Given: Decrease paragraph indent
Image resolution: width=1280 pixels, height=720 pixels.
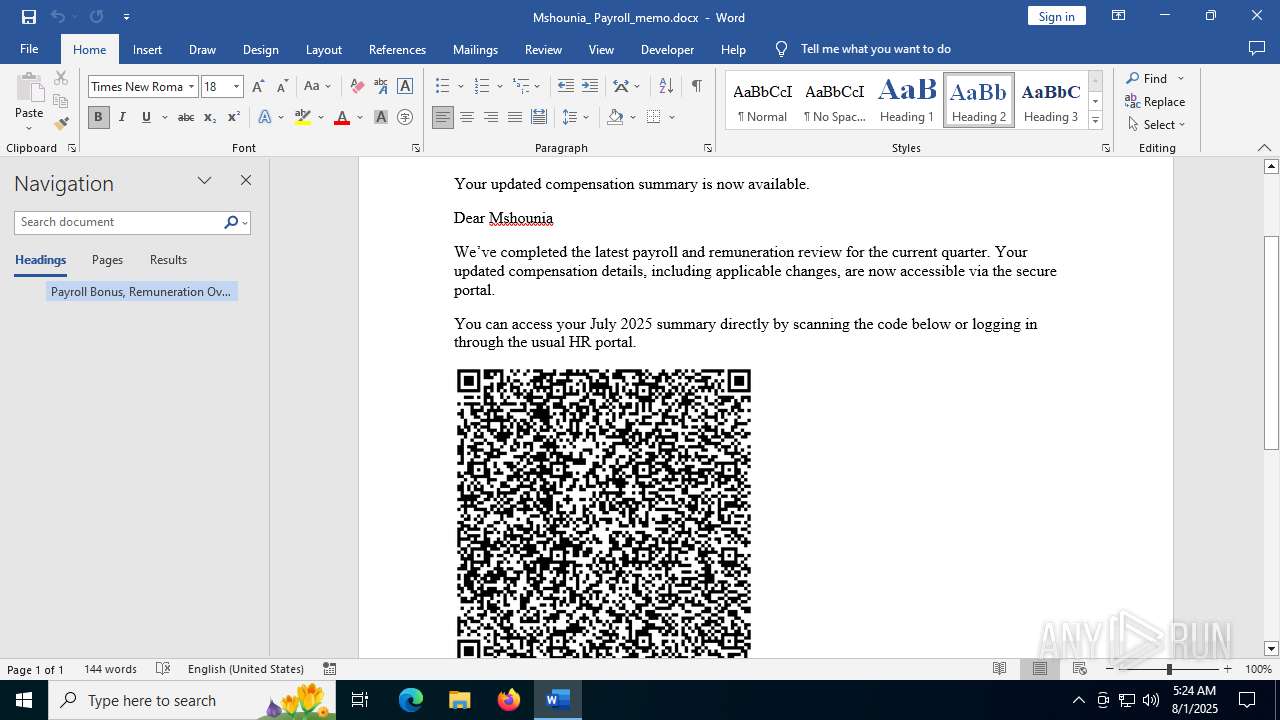Looking at the screenshot, I should (x=566, y=87).
